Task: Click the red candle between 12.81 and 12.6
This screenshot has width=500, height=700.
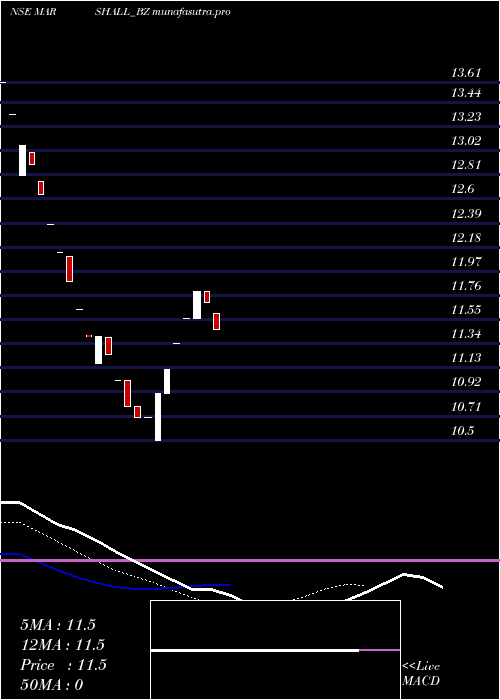Action: click(41, 188)
